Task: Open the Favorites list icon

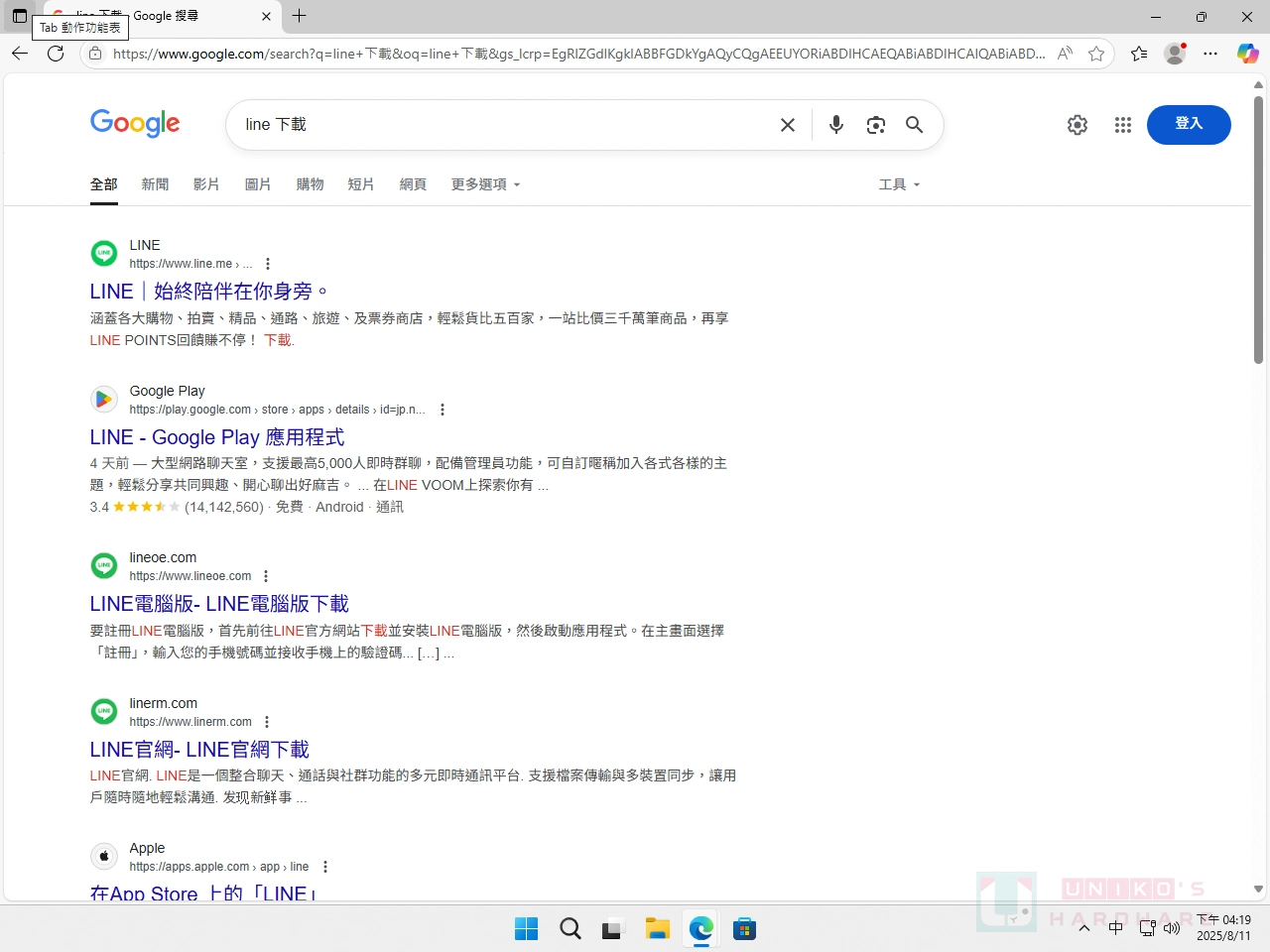Action: [x=1139, y=54]
